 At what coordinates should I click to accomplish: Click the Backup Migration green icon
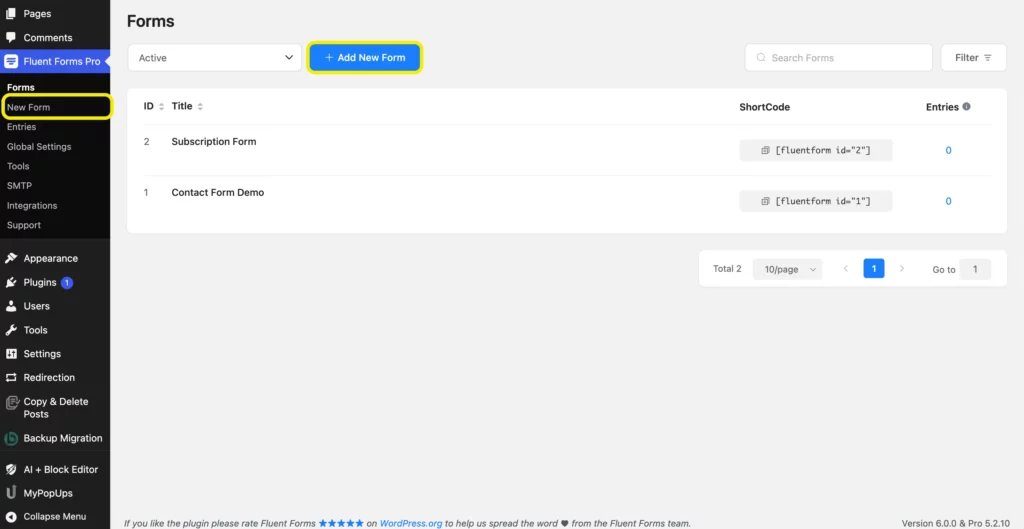(x=11, y=439)
